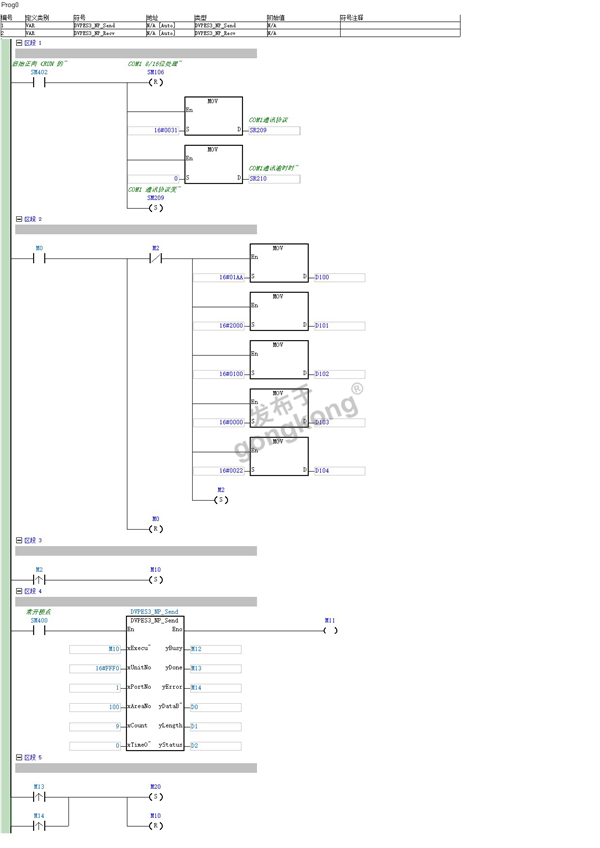Collapse section 区段 3
Viewport: 600px width, 848px height.
pos(19,540)
